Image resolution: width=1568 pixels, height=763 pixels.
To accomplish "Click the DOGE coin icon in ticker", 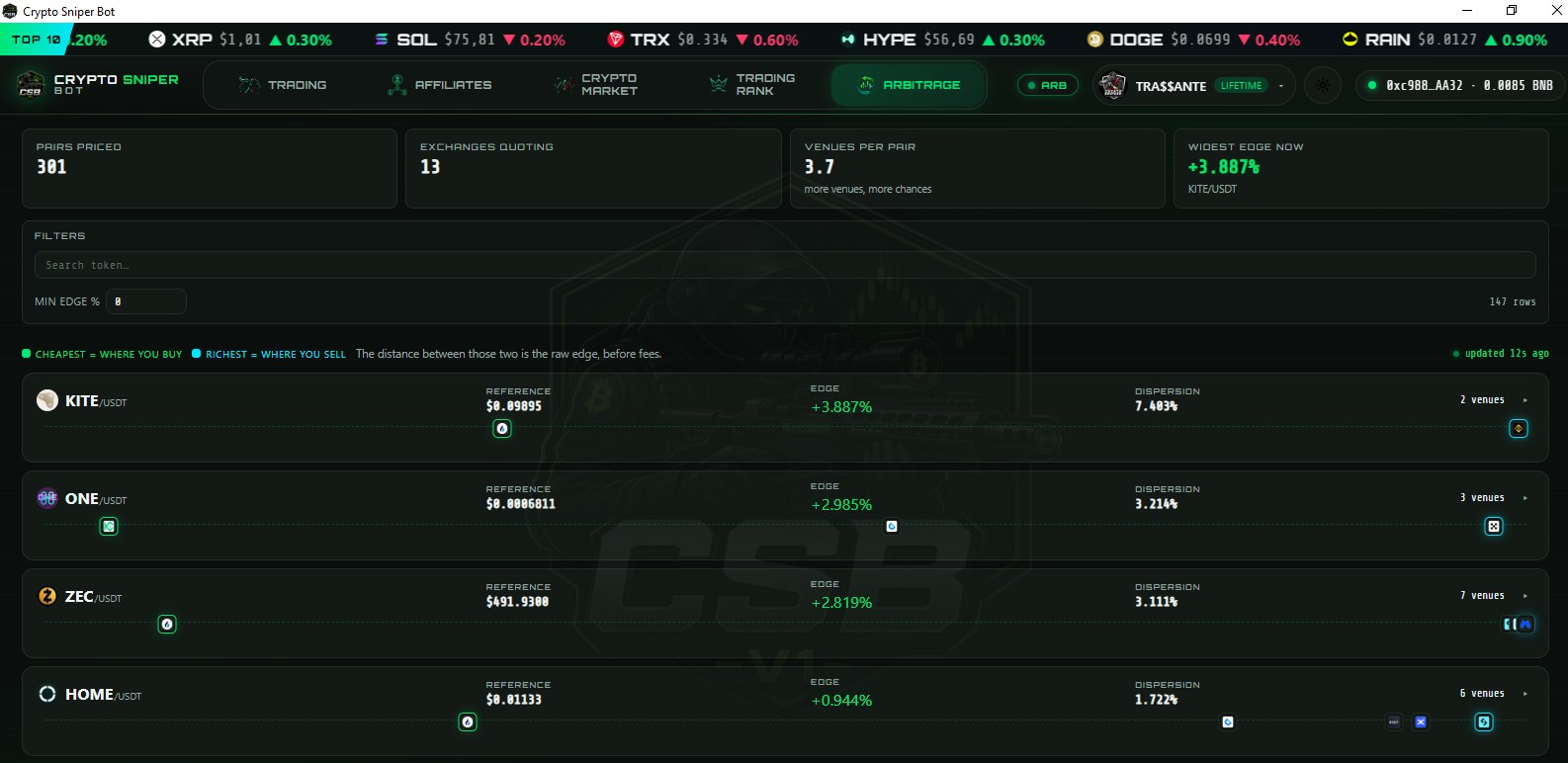I will coord(1095,40).
